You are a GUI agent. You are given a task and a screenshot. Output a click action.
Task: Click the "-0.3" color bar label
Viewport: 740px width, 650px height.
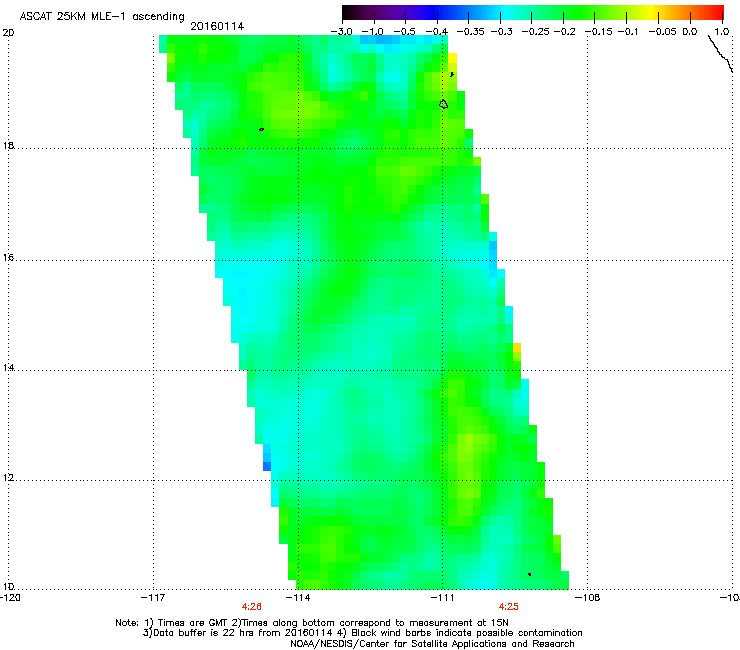tap(501, 32)
